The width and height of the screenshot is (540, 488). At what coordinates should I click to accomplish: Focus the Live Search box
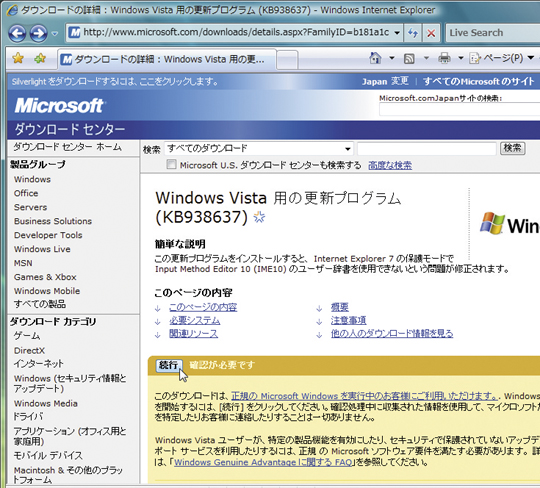click(x=492, y=33)
